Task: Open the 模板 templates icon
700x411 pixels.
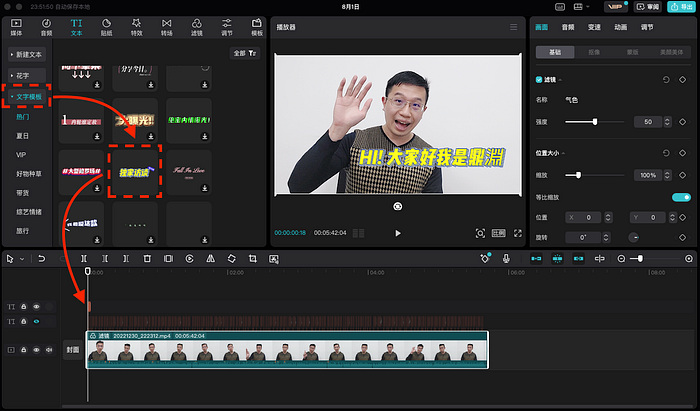Action: click(x=257, y=27)
